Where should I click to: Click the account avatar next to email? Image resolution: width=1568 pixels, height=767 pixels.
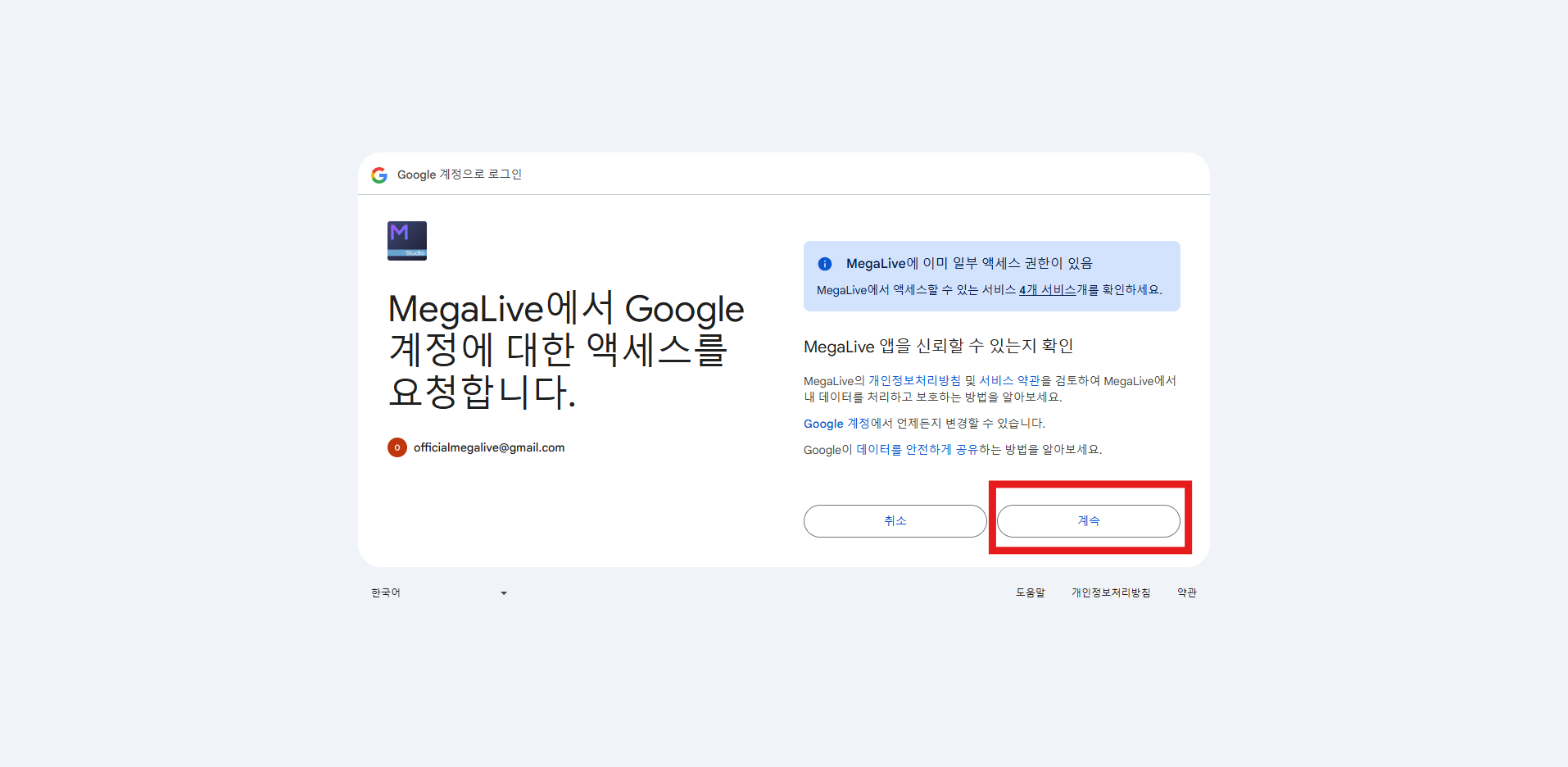point(397,447)
